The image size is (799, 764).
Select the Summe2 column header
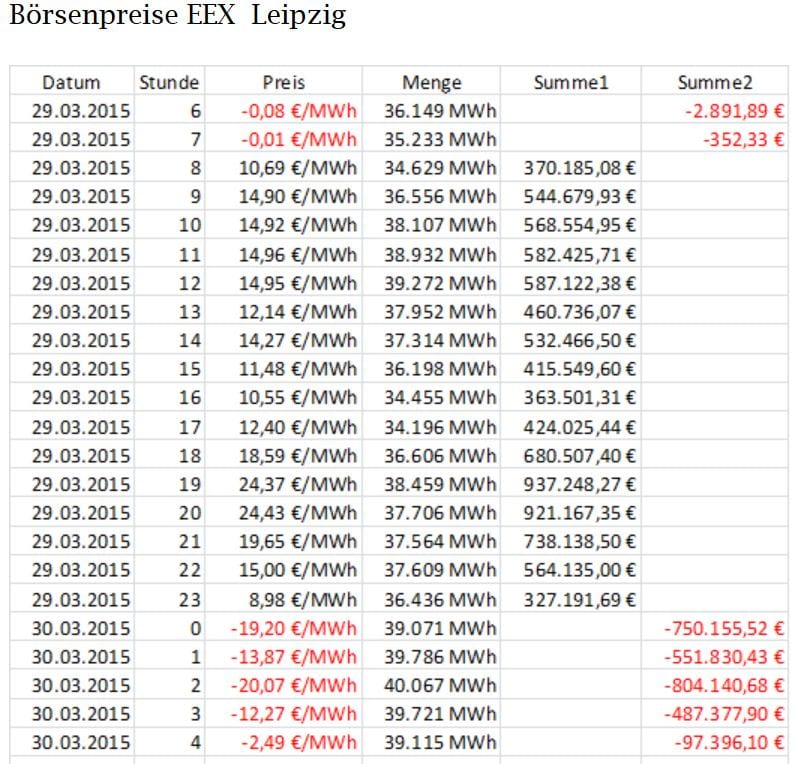(714, 83)
